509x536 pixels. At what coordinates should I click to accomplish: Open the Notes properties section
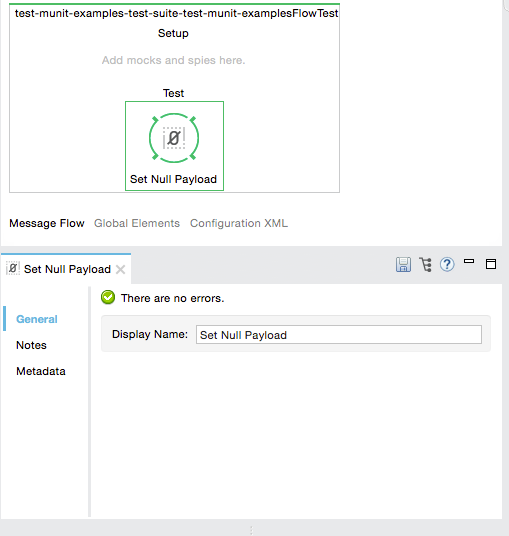pyautogui.click(x=31, y=345)
